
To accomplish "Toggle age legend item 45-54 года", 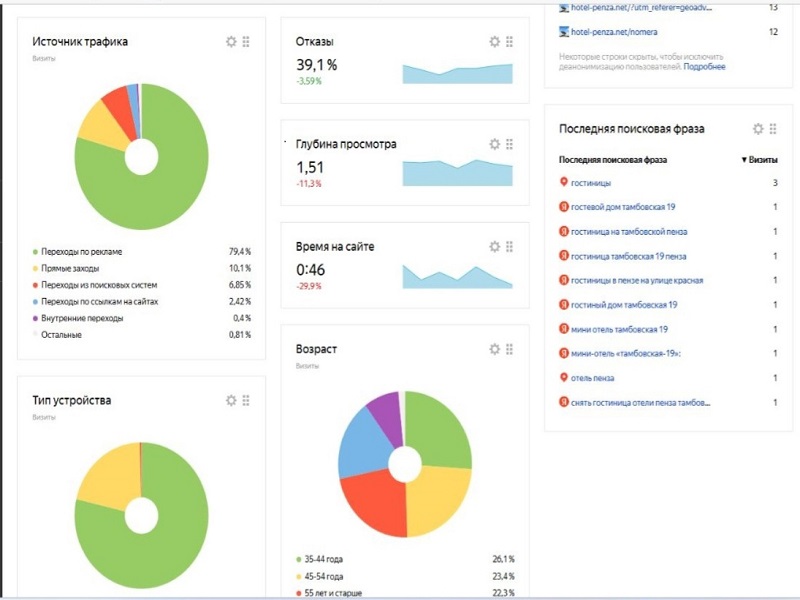I will tap(319, 576).
